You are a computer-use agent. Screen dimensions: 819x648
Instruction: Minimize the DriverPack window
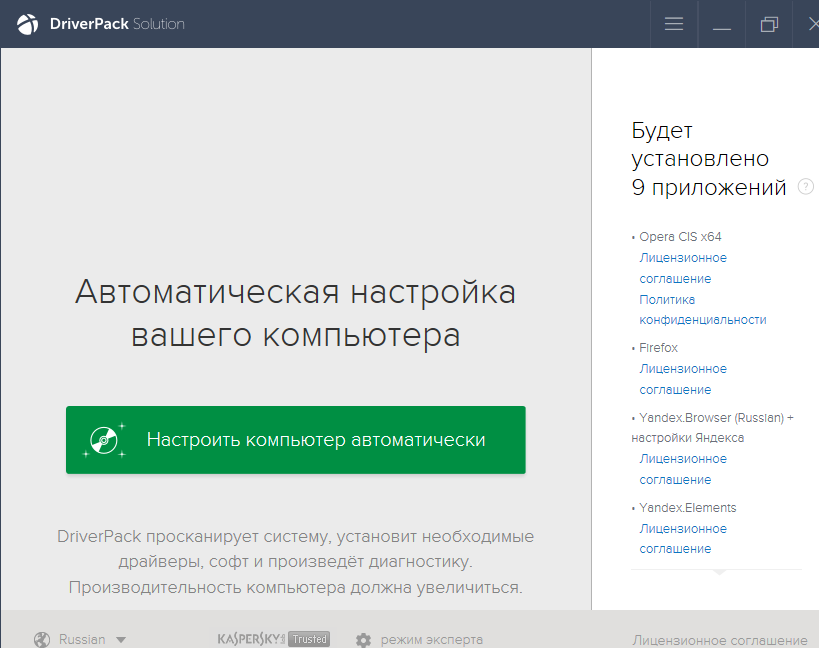pyautogui.click(x=722, y=24)
